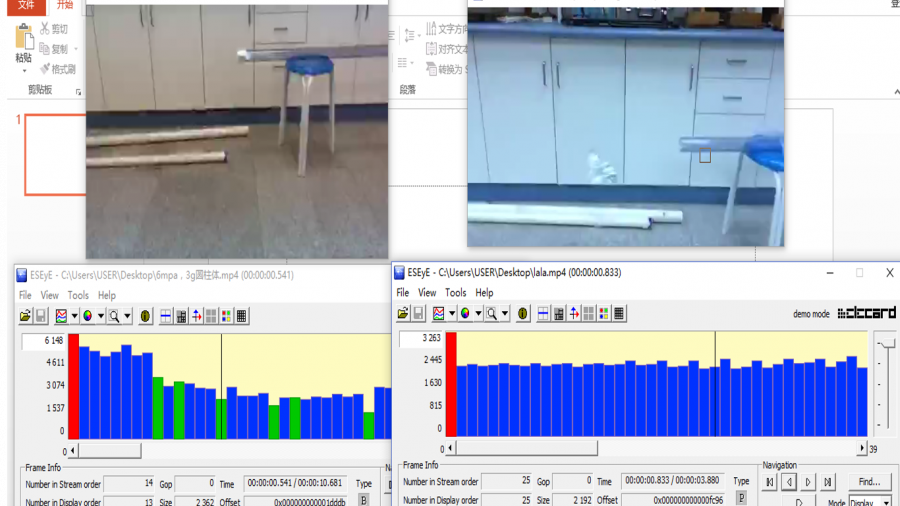Expand the graph type dropdown arrow in lala.mp4 window
Viewport: 900px width, 506px height.
451,314
